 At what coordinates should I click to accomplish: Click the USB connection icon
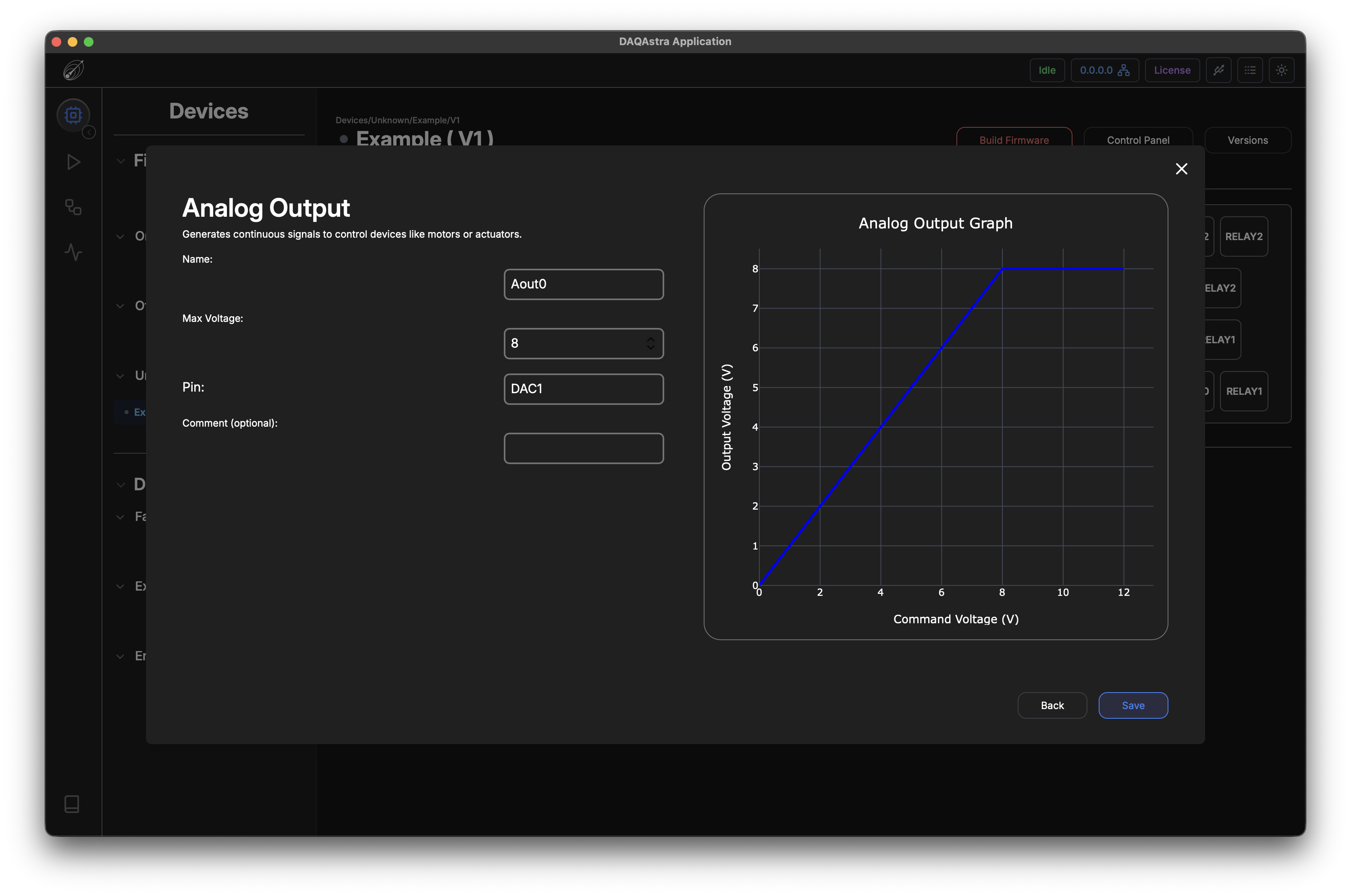[x=1218, y=70]
